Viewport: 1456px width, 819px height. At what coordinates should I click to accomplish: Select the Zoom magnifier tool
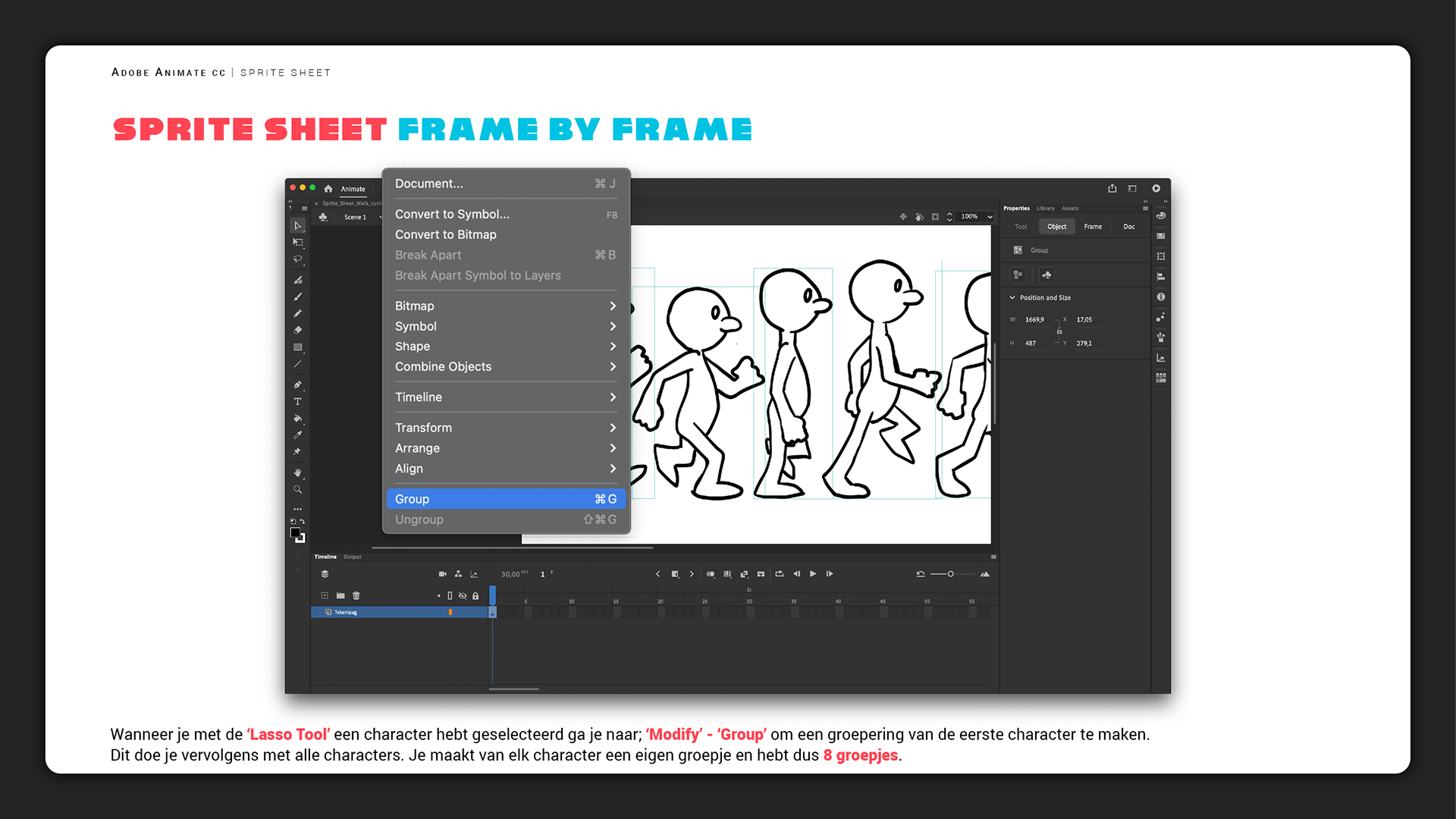tap(298, 490)
